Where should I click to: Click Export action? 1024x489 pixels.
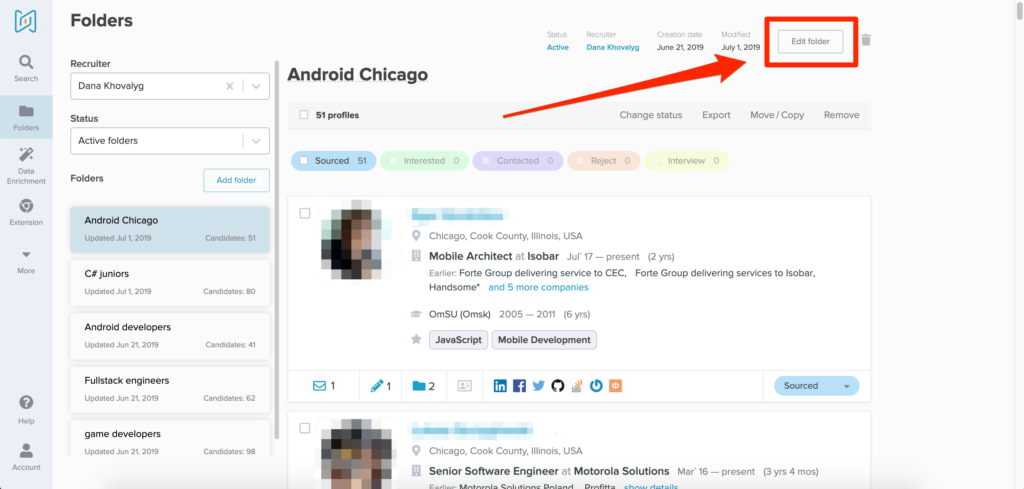(716, 115)
